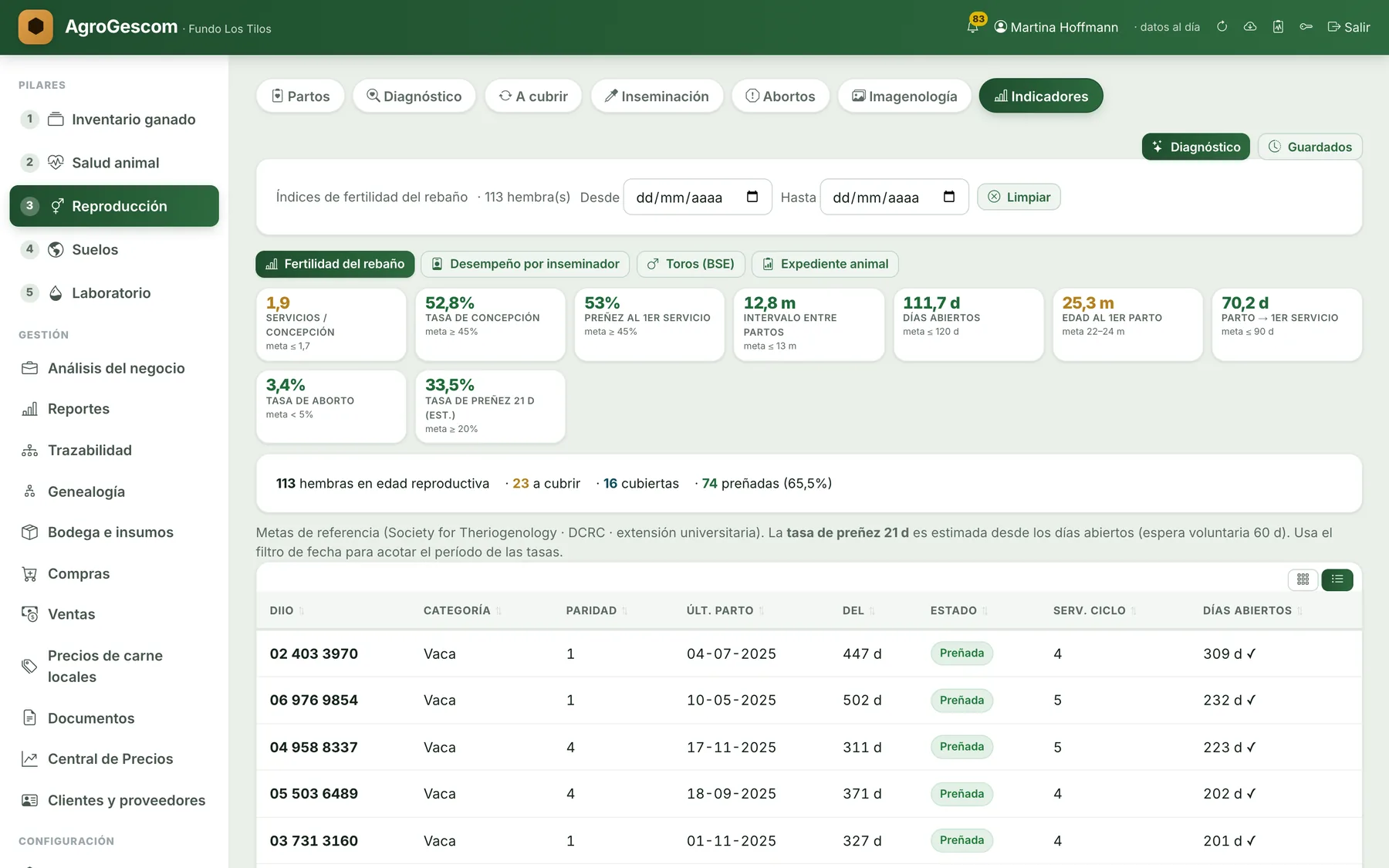Image resolution: width=1389 pixels, height=868 pixels.
Task: Click the key icon in header
Action: click(x=1306, y=27)
